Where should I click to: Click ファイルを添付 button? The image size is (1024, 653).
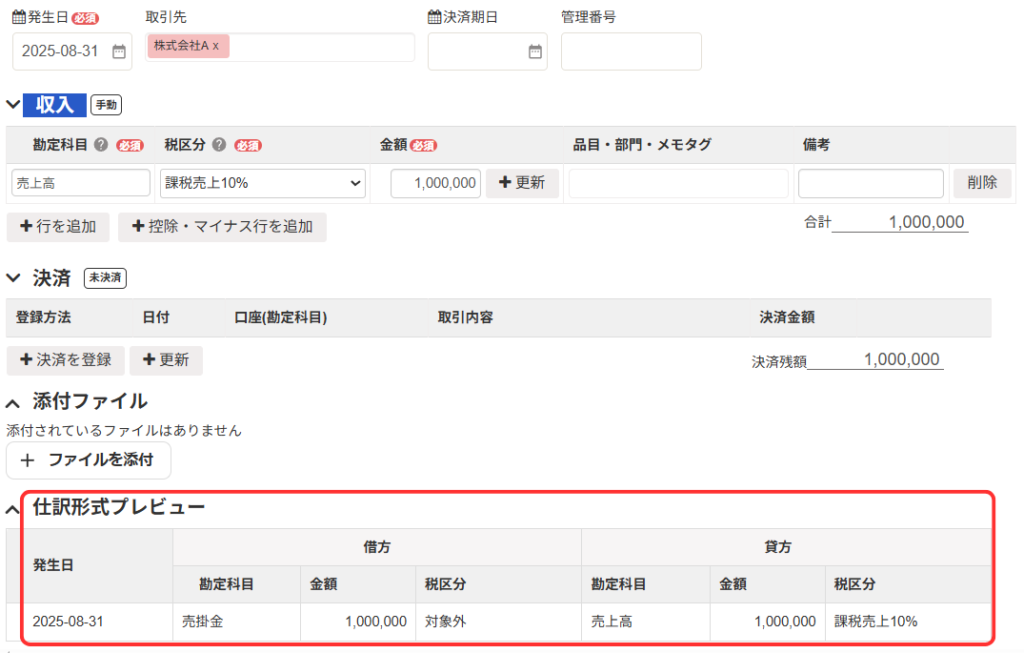[88, 461]
